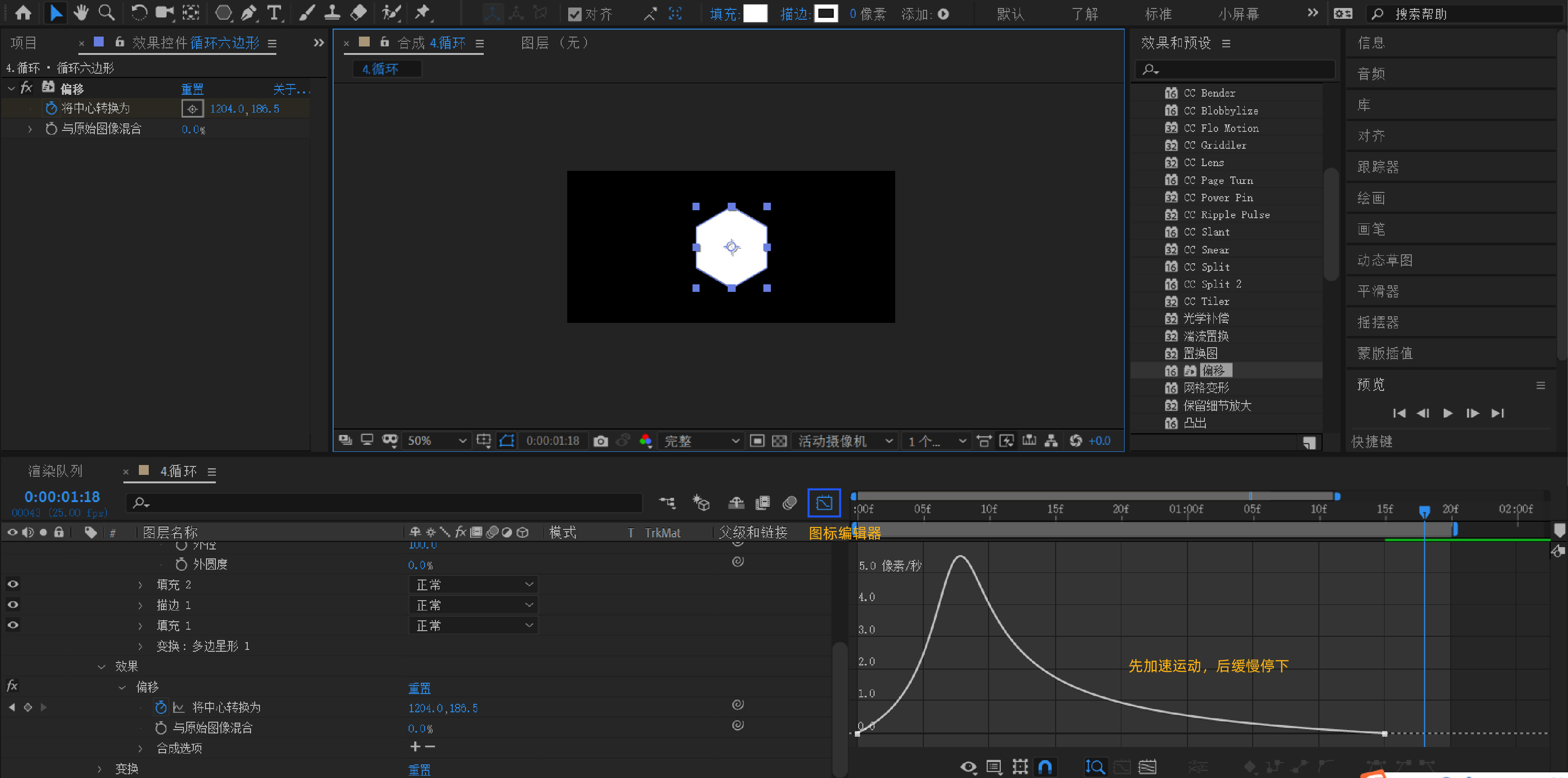
Task: Select the Selection arrow tool
Action: 55,13
